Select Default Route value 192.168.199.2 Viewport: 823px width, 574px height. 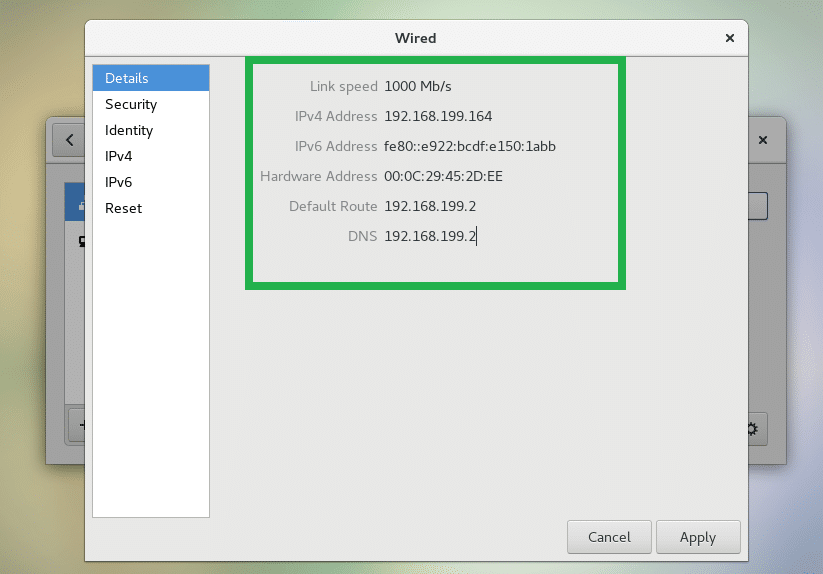coord(430,206)
